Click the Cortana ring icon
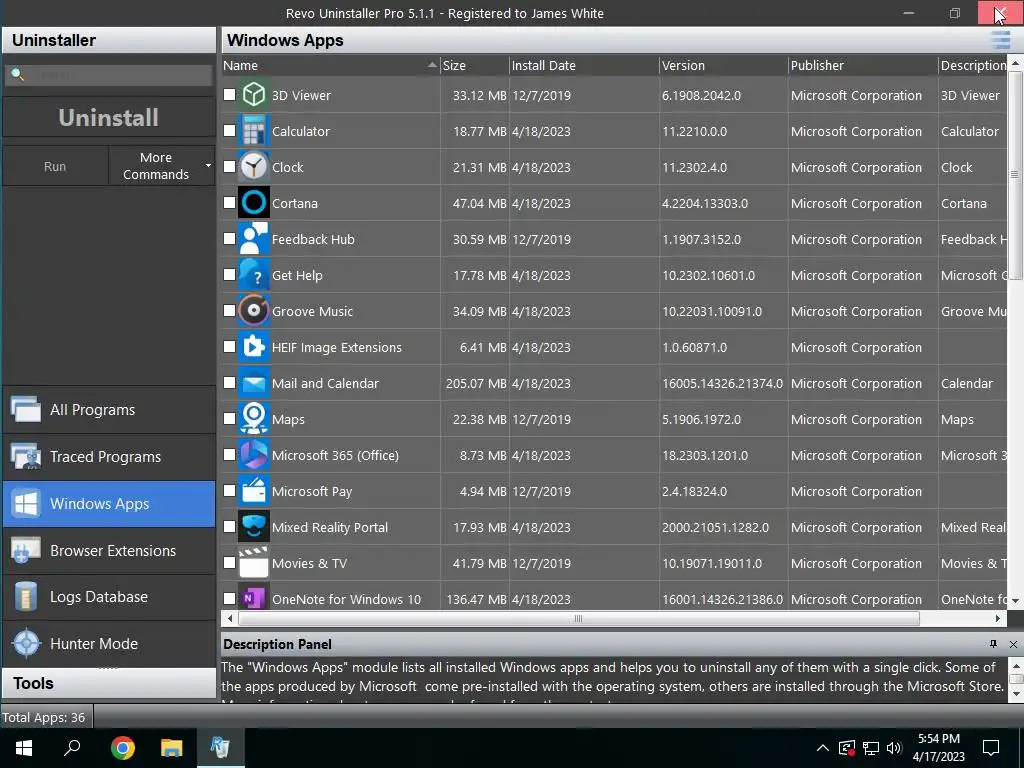Screen dimensions: 1024x768 pyautogui.click(x=253, y=202)
